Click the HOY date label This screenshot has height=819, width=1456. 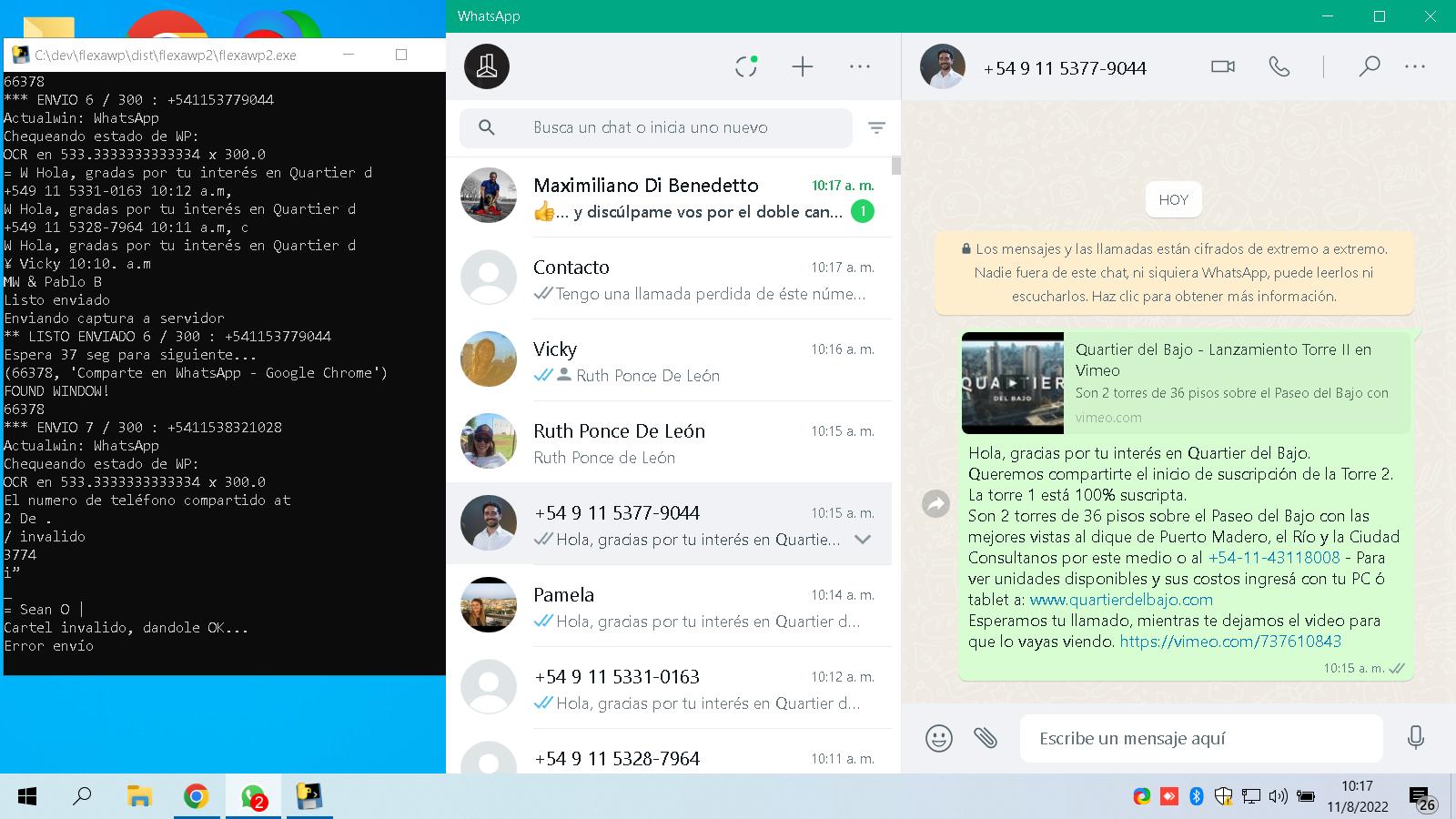[1174, 200]
